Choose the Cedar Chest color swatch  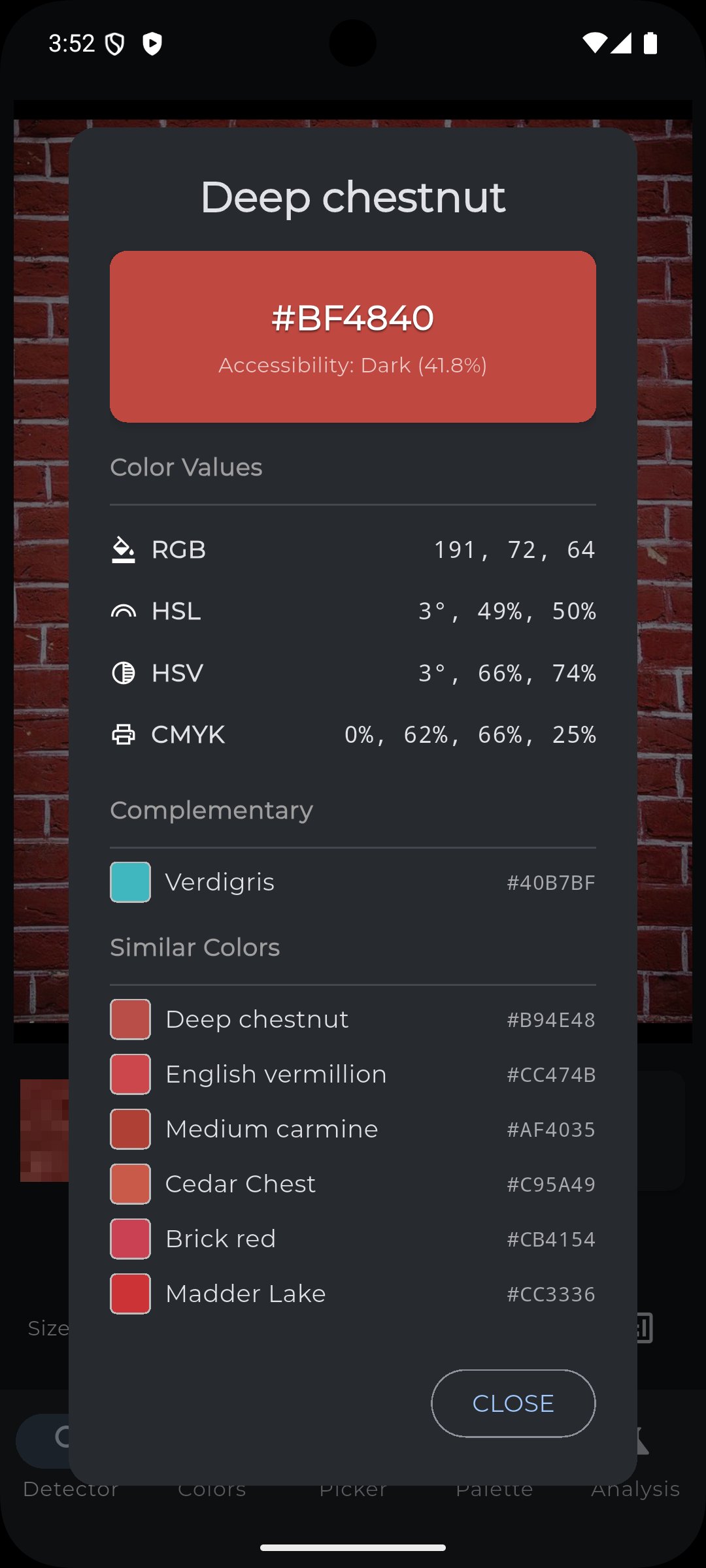click(130, 1184)
